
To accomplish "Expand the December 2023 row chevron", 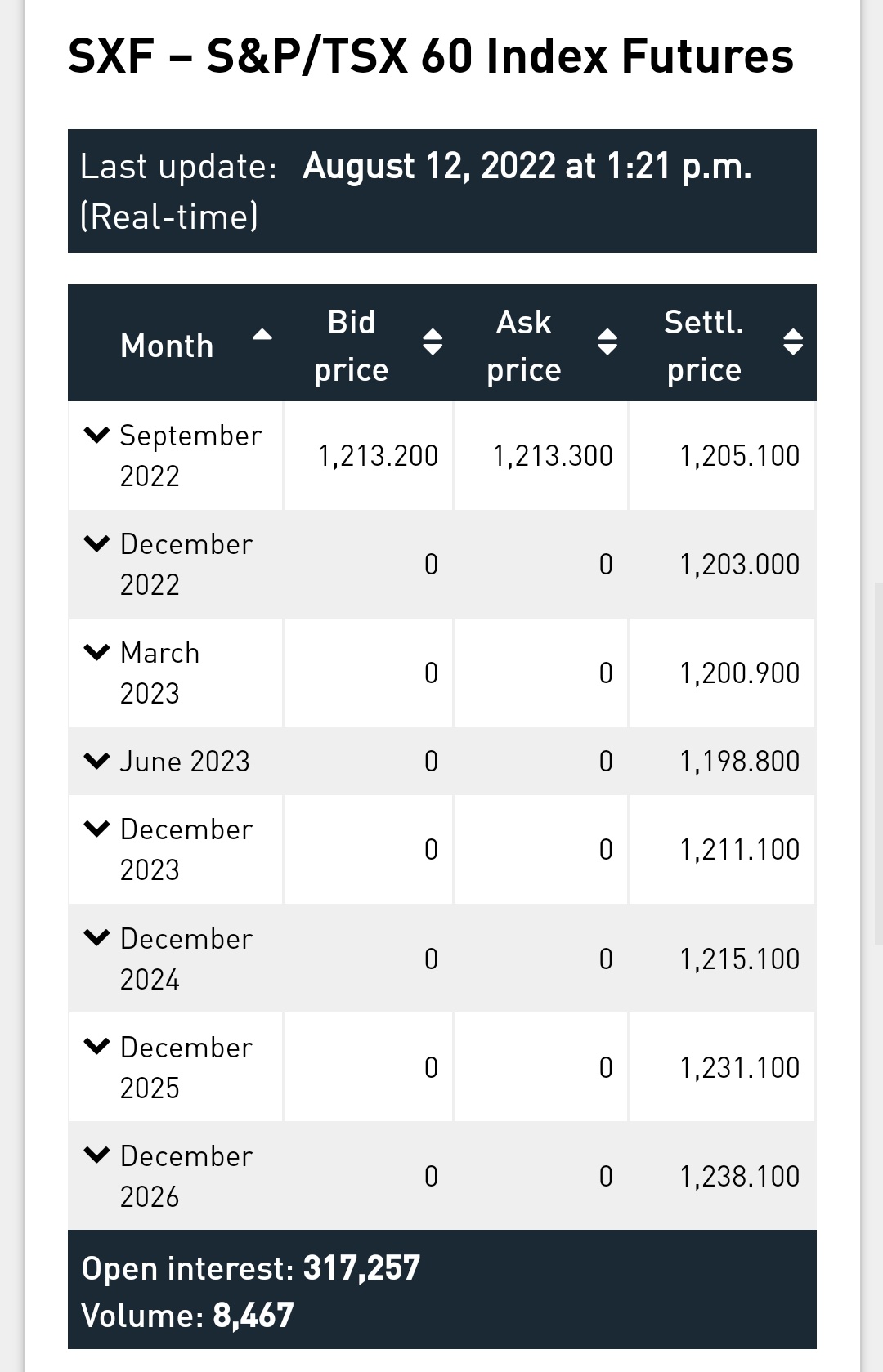I will (x=96, y=829).
